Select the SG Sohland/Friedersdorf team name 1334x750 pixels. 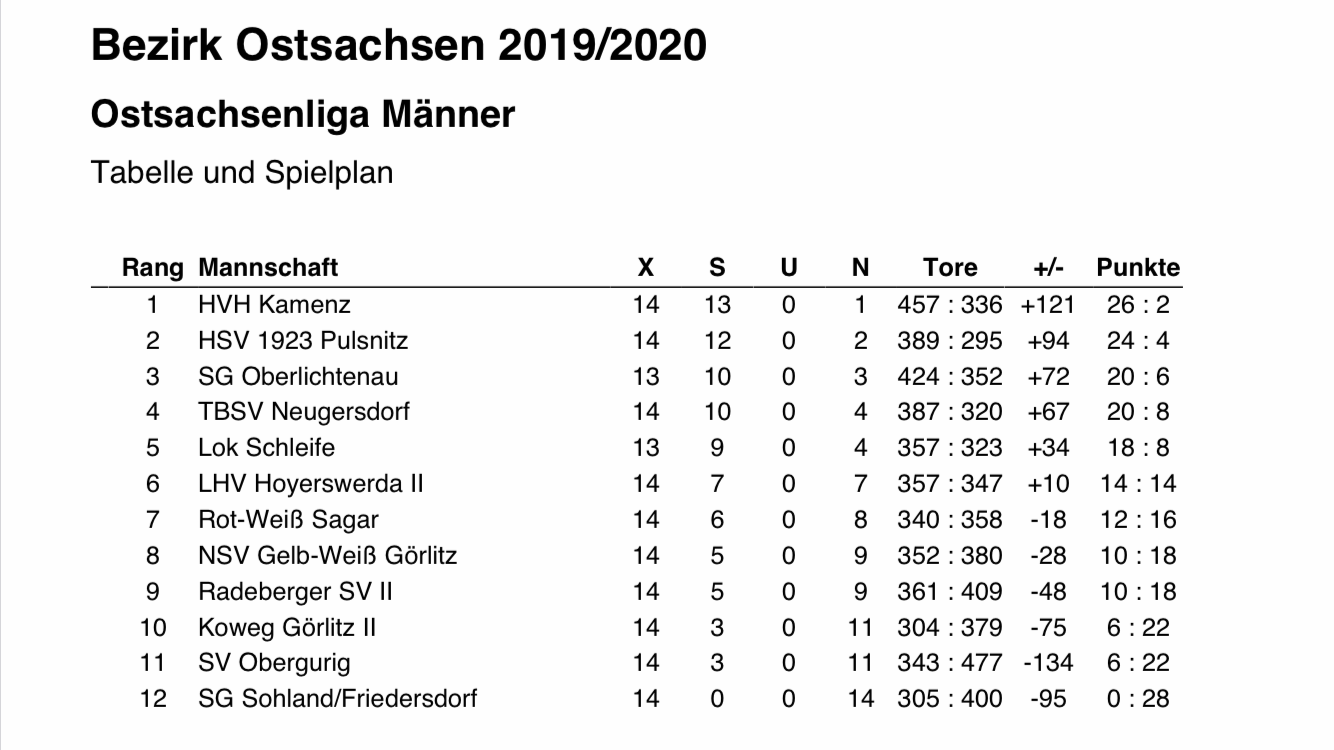[337, 699]
